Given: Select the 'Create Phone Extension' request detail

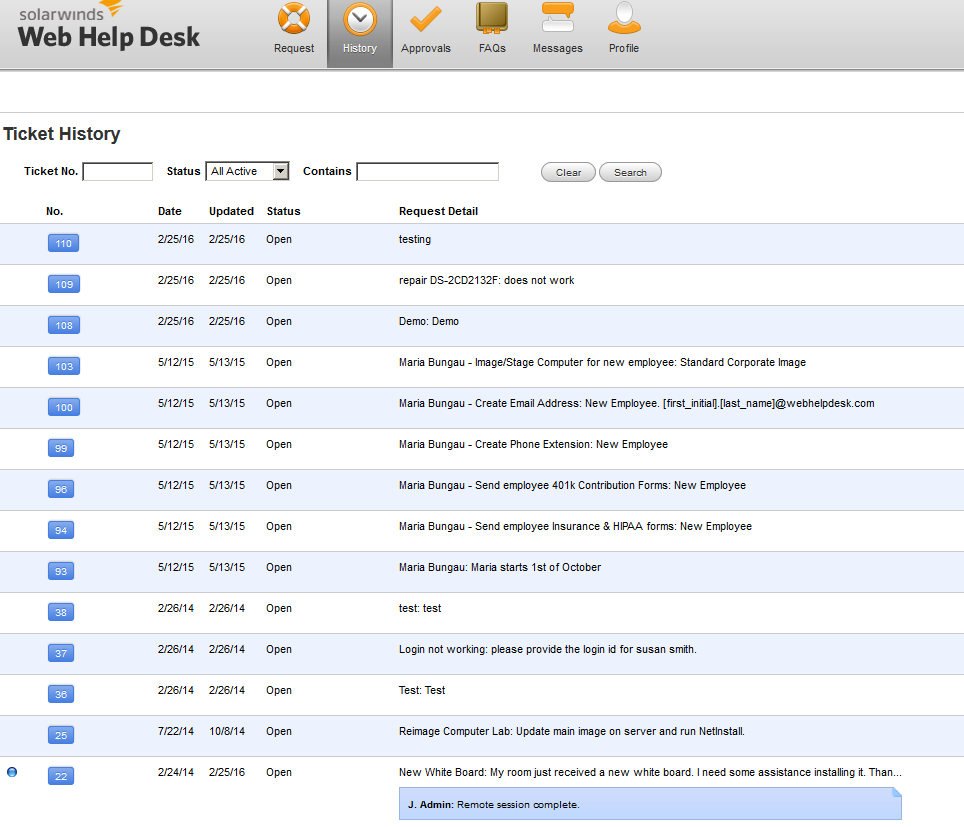Looking at the screenshot, I should pos(533,444).
